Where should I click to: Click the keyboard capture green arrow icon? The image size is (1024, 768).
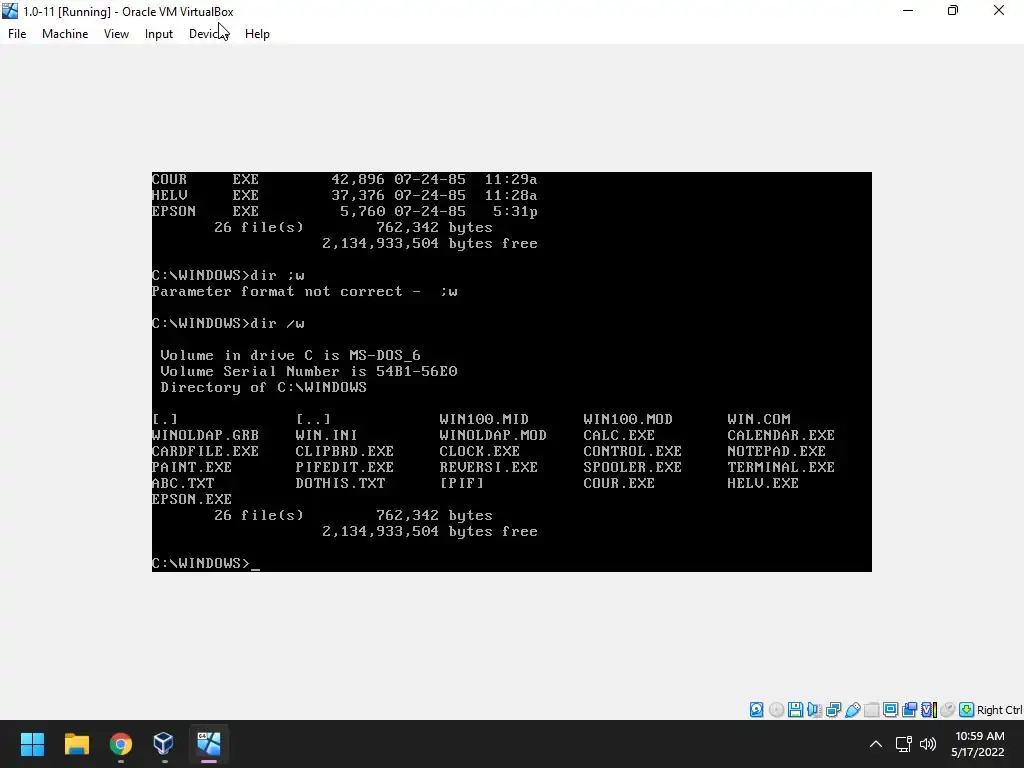click(967, 710)
